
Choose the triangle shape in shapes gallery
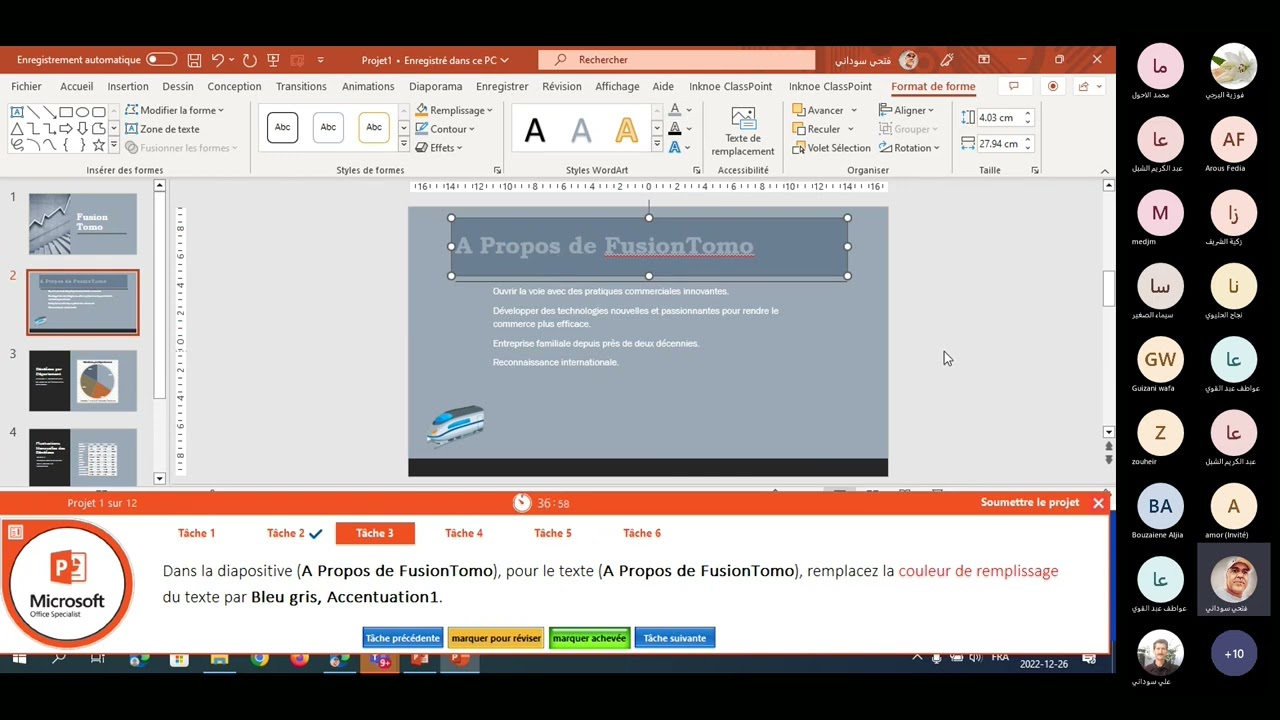tap(17, 129)
